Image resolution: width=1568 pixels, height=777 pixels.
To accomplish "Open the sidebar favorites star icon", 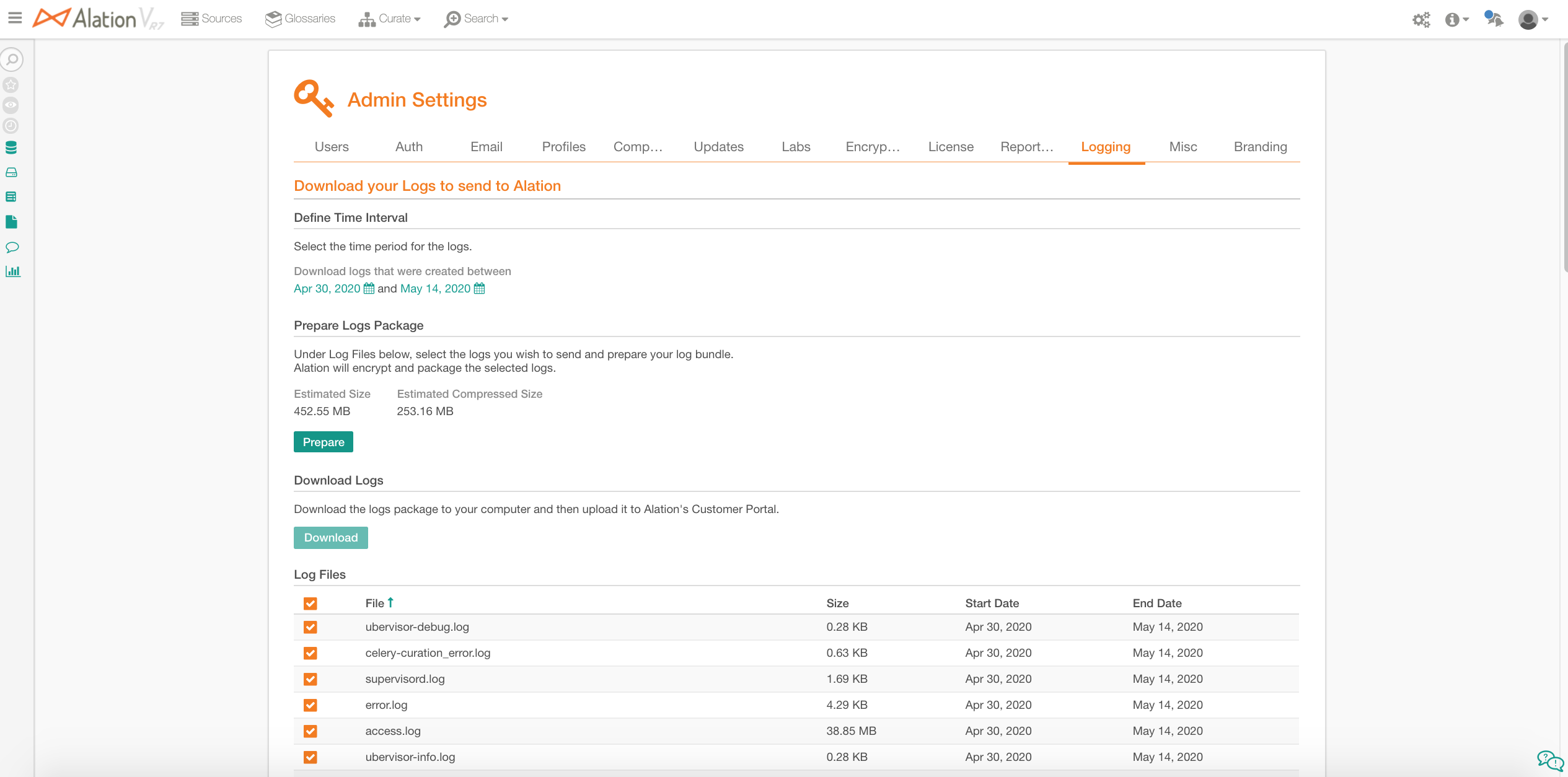I will point(11,84).
